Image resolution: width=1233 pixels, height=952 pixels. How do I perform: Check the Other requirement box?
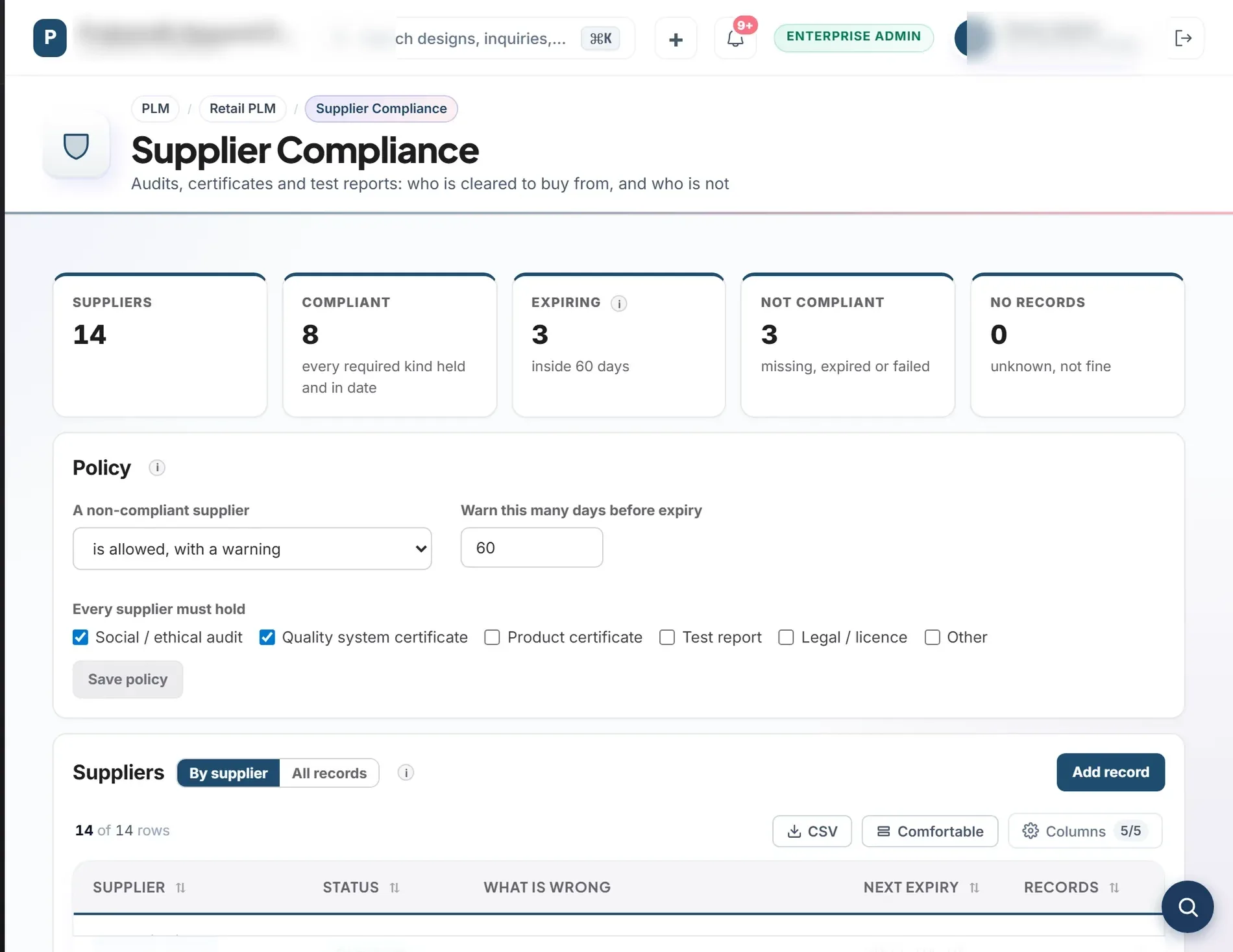tap(932, 637)
